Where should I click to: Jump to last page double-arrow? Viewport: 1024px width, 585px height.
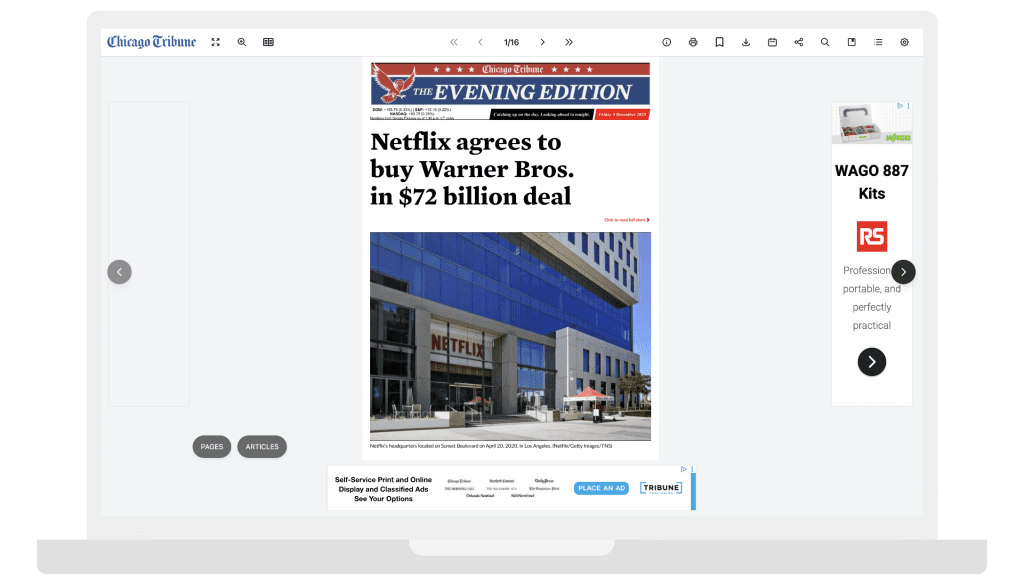point(569,42)
